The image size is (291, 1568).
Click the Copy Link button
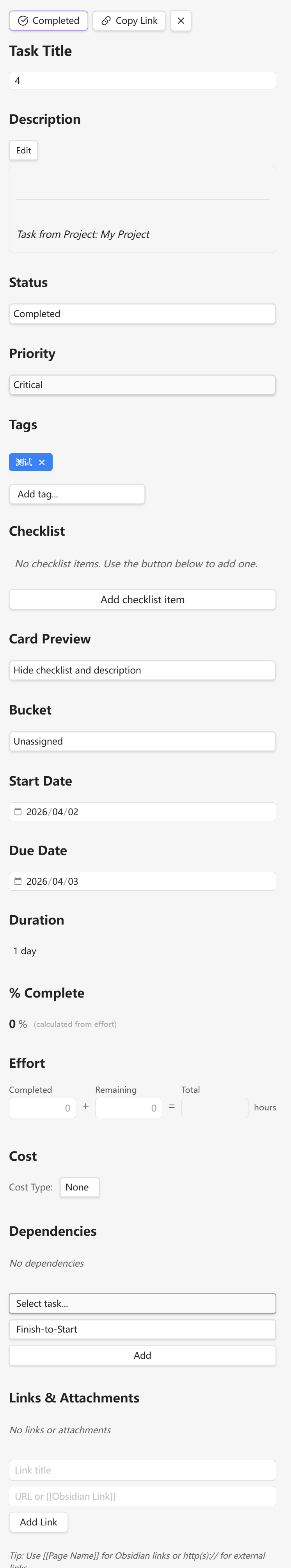pyautogui.click(x=129, y=21)
